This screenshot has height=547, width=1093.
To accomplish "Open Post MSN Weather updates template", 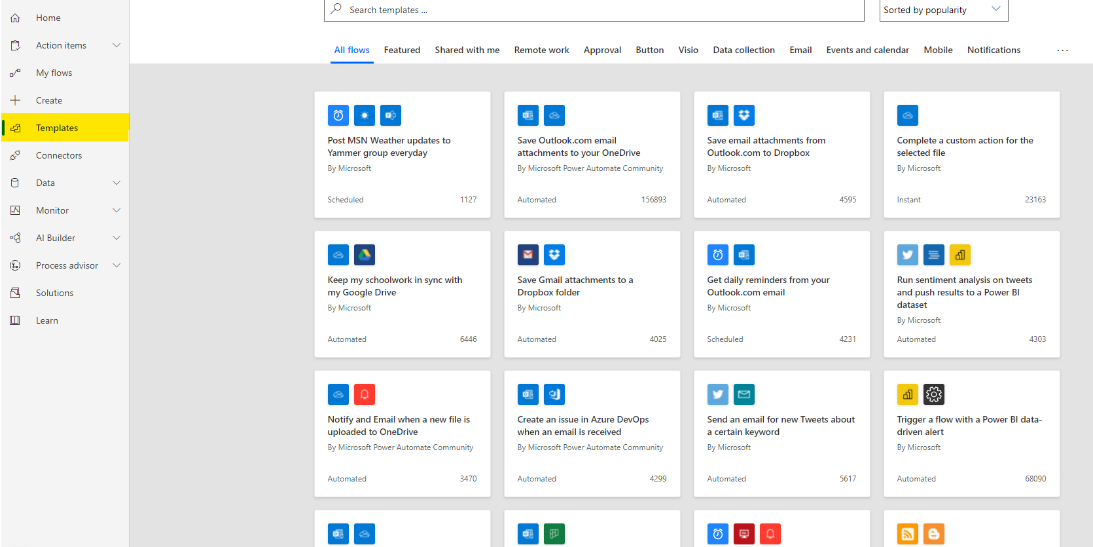I will click(389, 147).
